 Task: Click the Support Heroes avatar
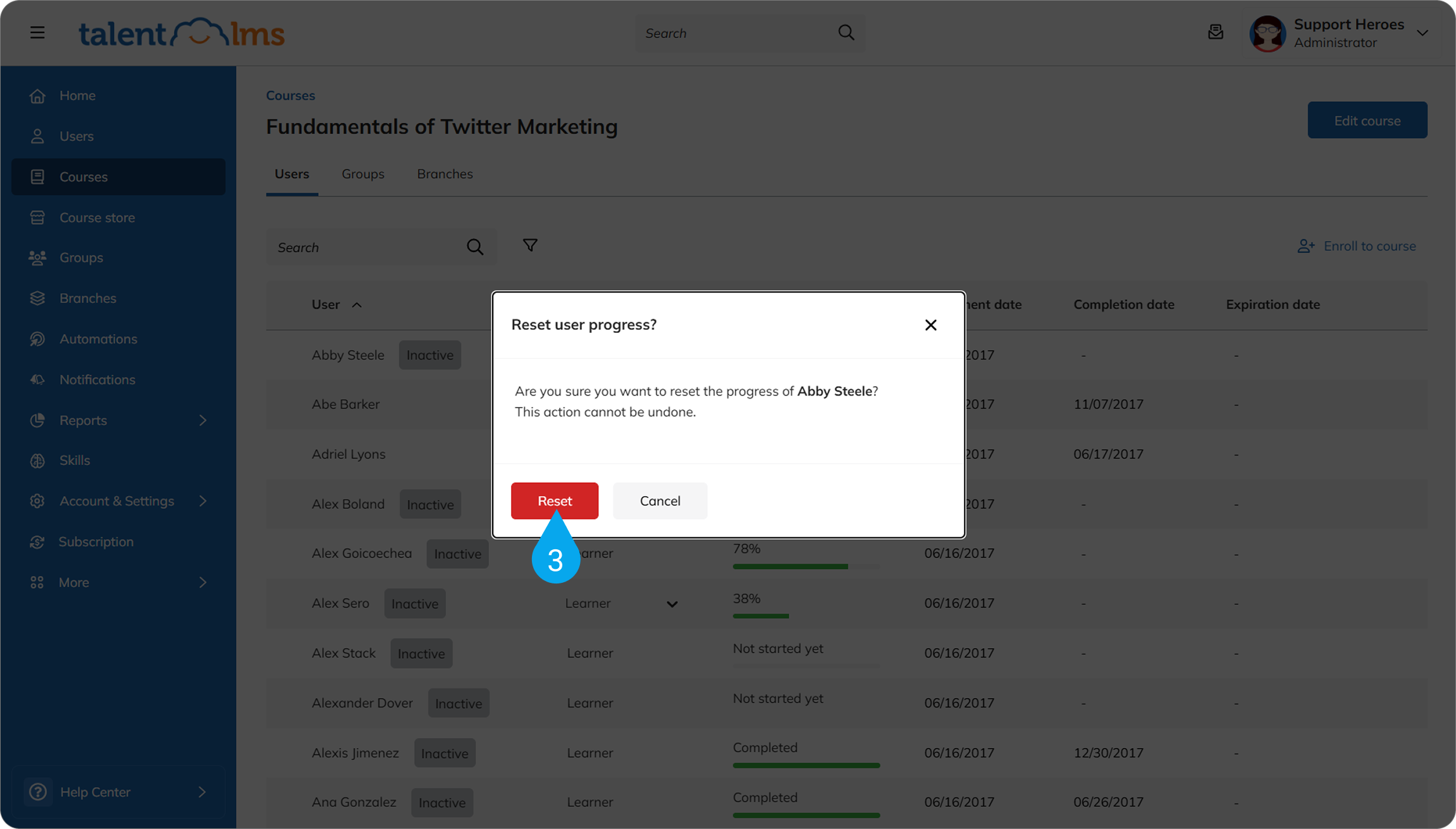click(1268, 33)
